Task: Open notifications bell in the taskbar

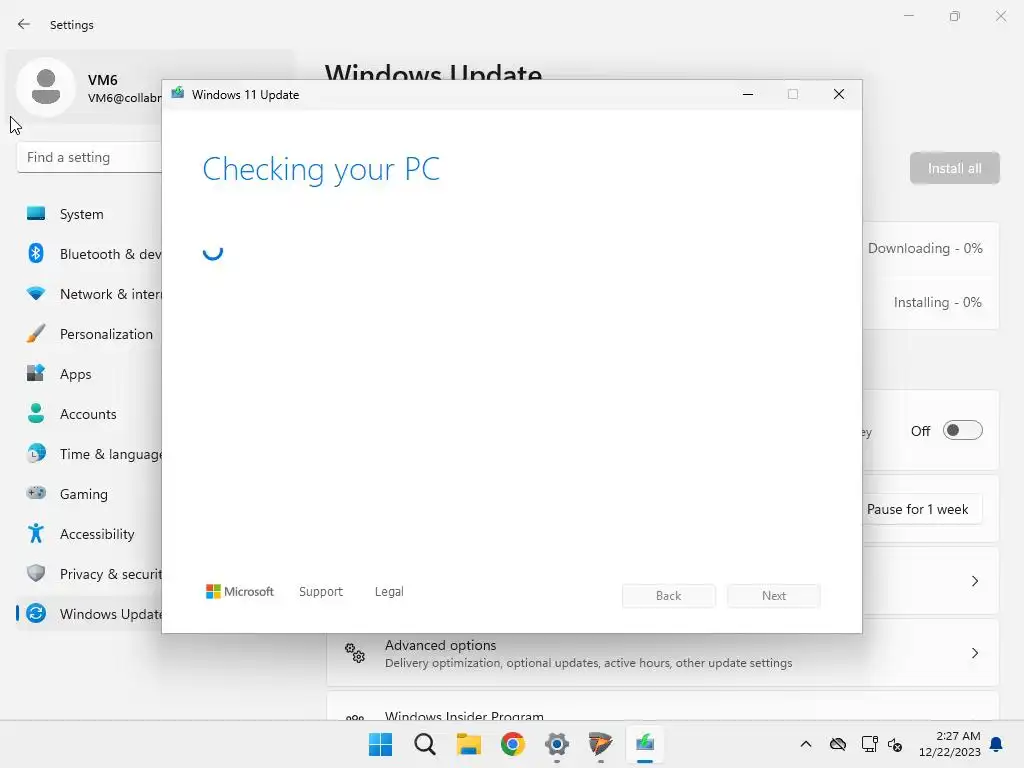Action: click(996, 744)
